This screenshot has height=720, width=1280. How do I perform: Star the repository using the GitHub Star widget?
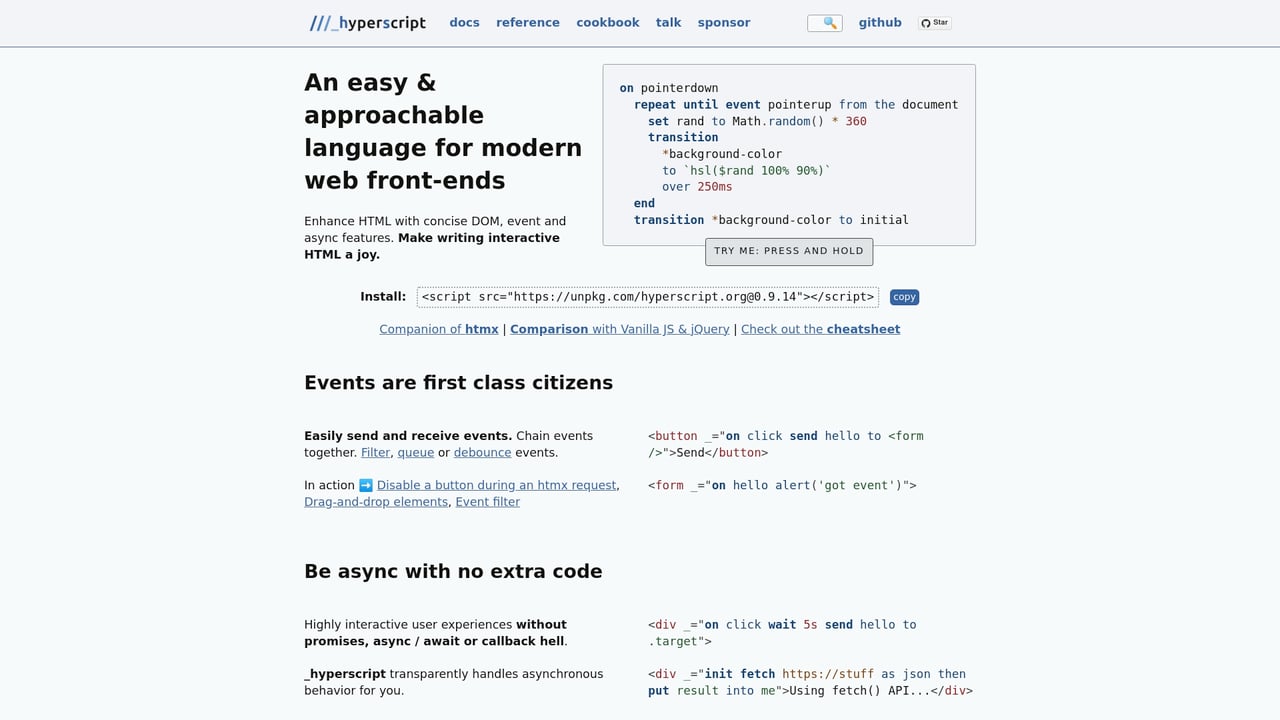(x=934, y=22)
